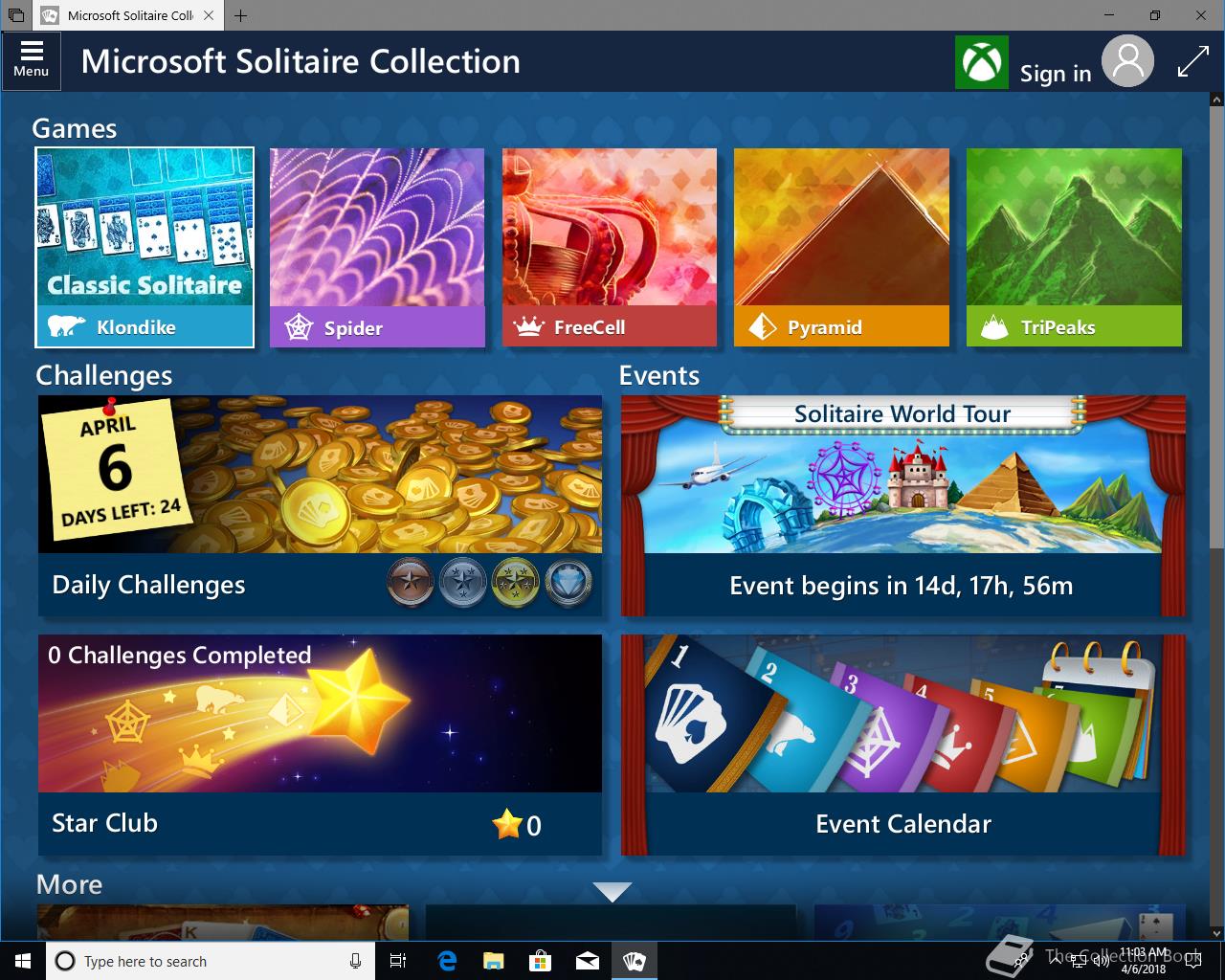Click the Challenges heading
Screen dimensions: 1225x980
pyautogui.click(x=104, y=375)
